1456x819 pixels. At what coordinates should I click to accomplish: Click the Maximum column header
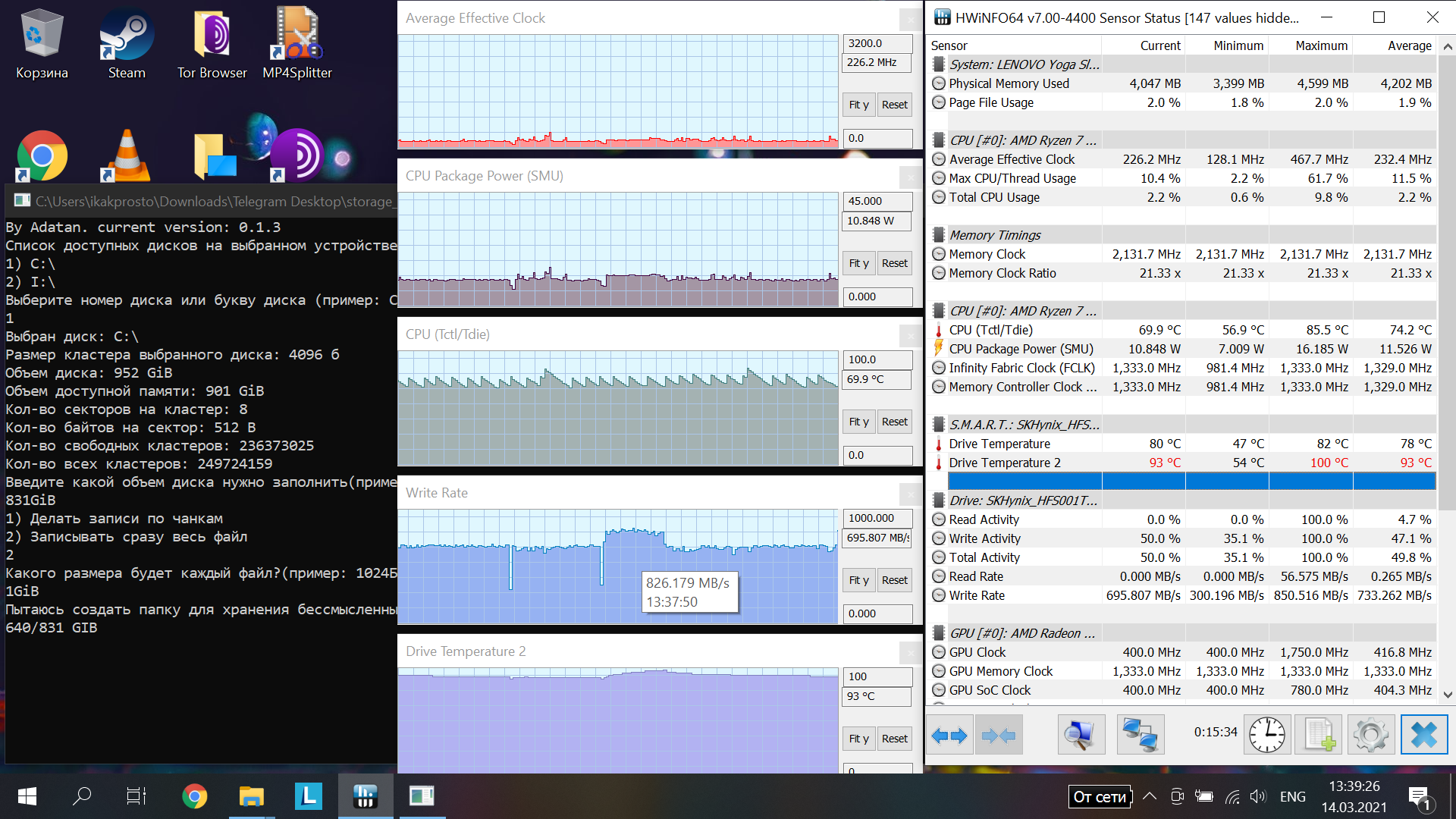(x=1310, y=45)
